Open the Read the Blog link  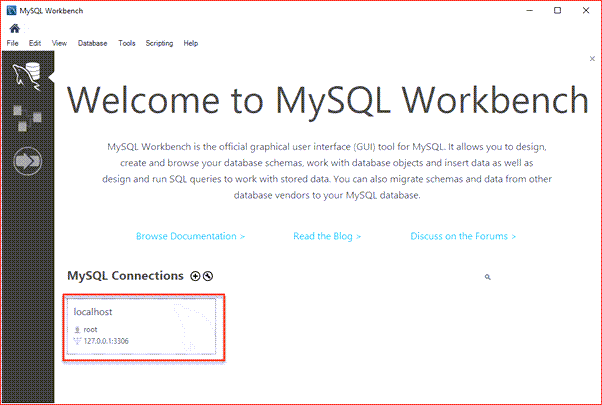pyautogui.click(x=327, y=236)
